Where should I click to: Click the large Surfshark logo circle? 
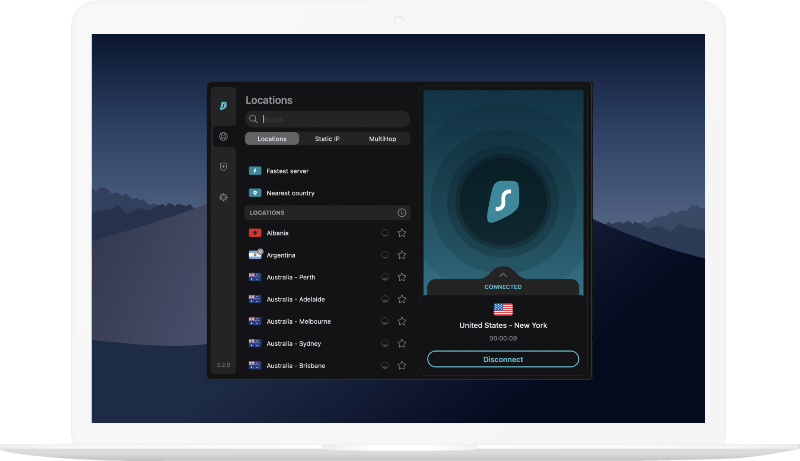(x=503, y=202)
